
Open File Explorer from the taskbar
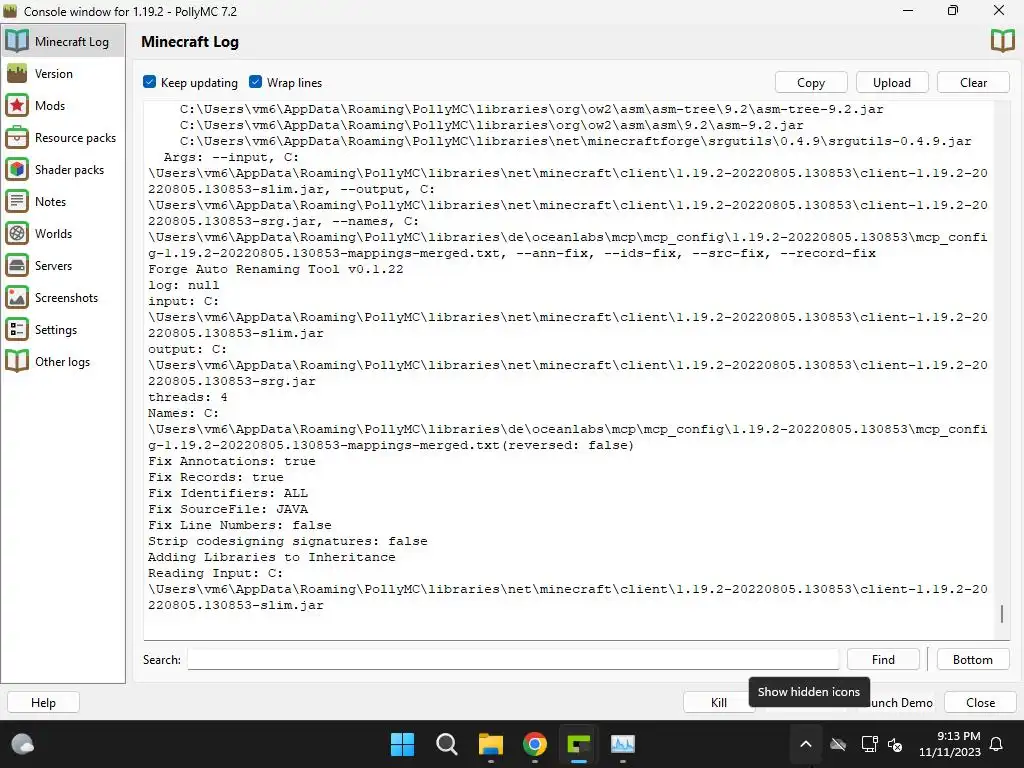490,744
